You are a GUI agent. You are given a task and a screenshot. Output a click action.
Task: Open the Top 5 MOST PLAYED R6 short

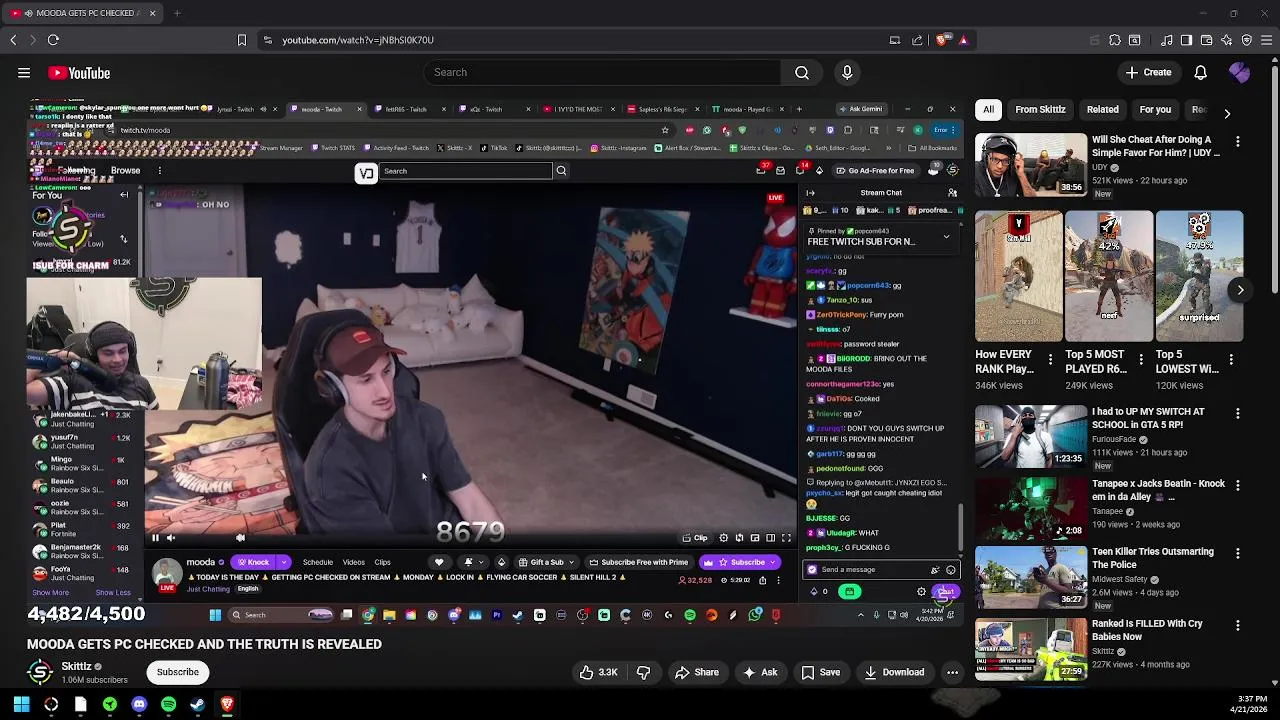pyautogui.click(x=1108, y=277)
